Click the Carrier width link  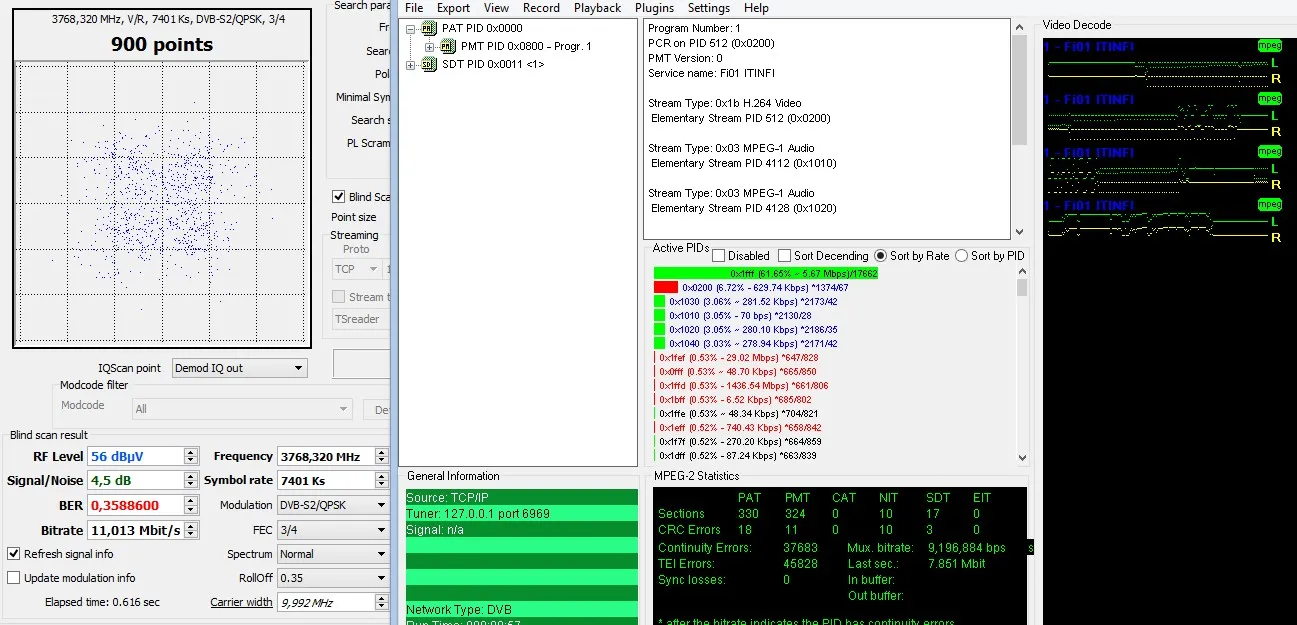click(241, 602)
